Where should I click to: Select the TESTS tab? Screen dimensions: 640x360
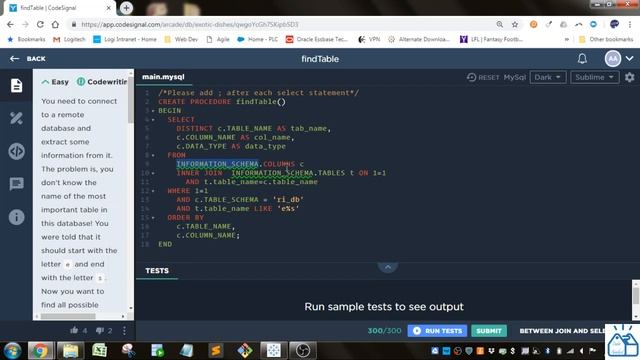click(157, 271)
